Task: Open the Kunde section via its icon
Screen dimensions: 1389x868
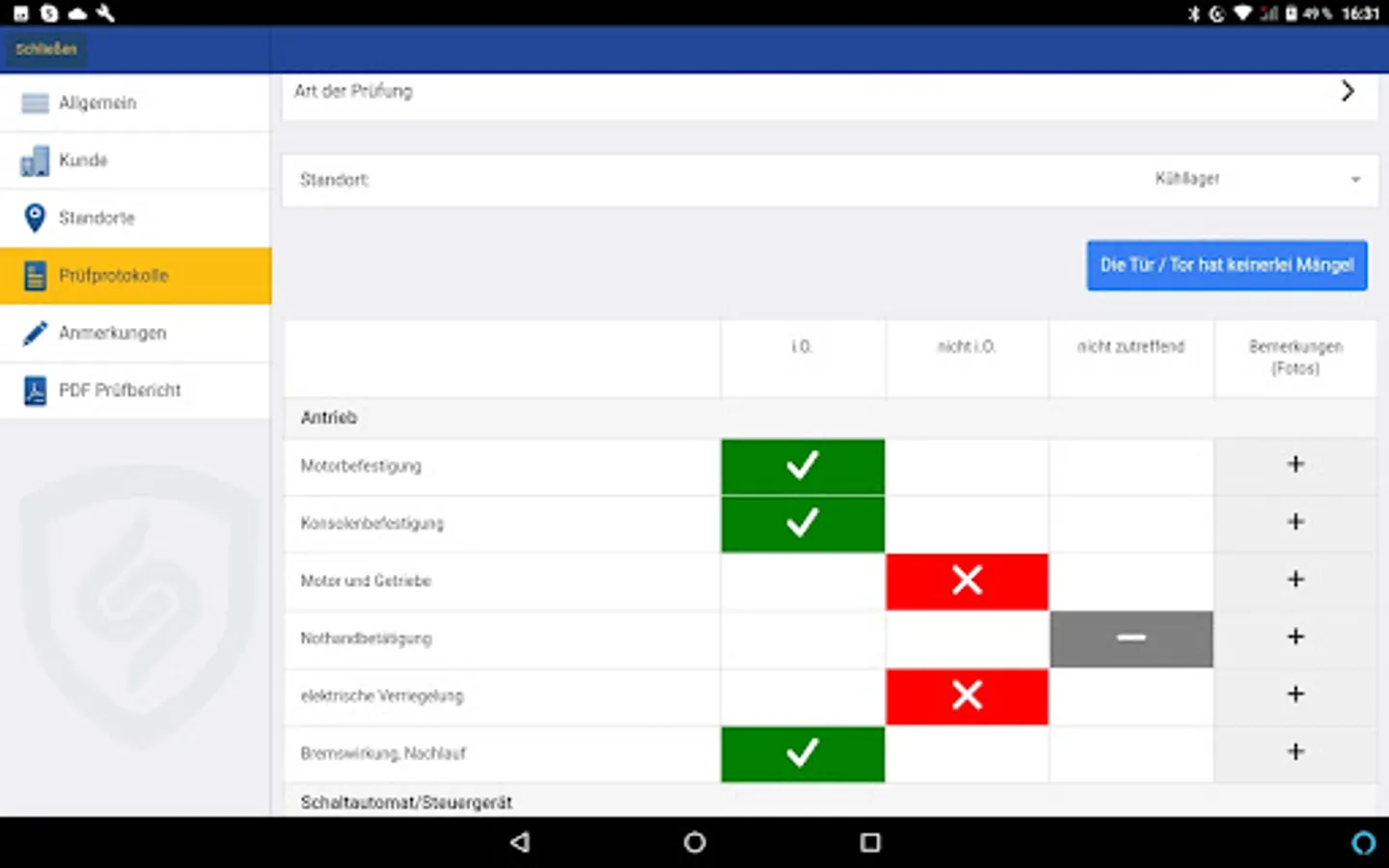Action: point(34,160)
